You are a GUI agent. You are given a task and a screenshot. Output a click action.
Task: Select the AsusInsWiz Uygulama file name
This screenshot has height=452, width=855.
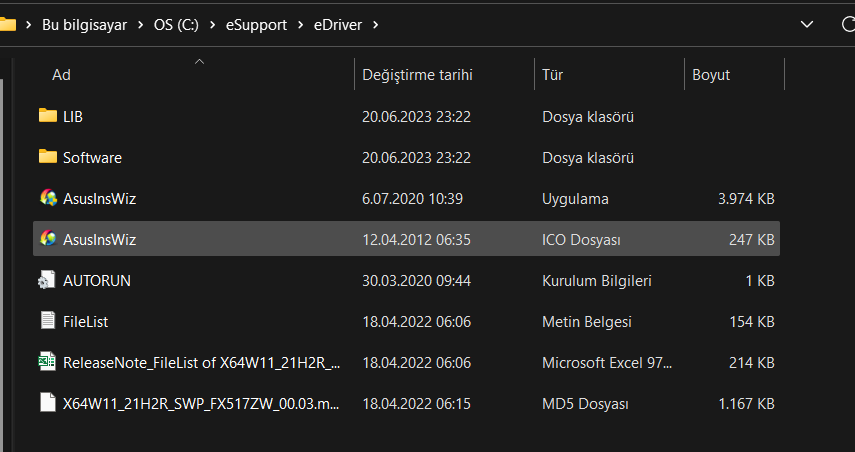99,198
